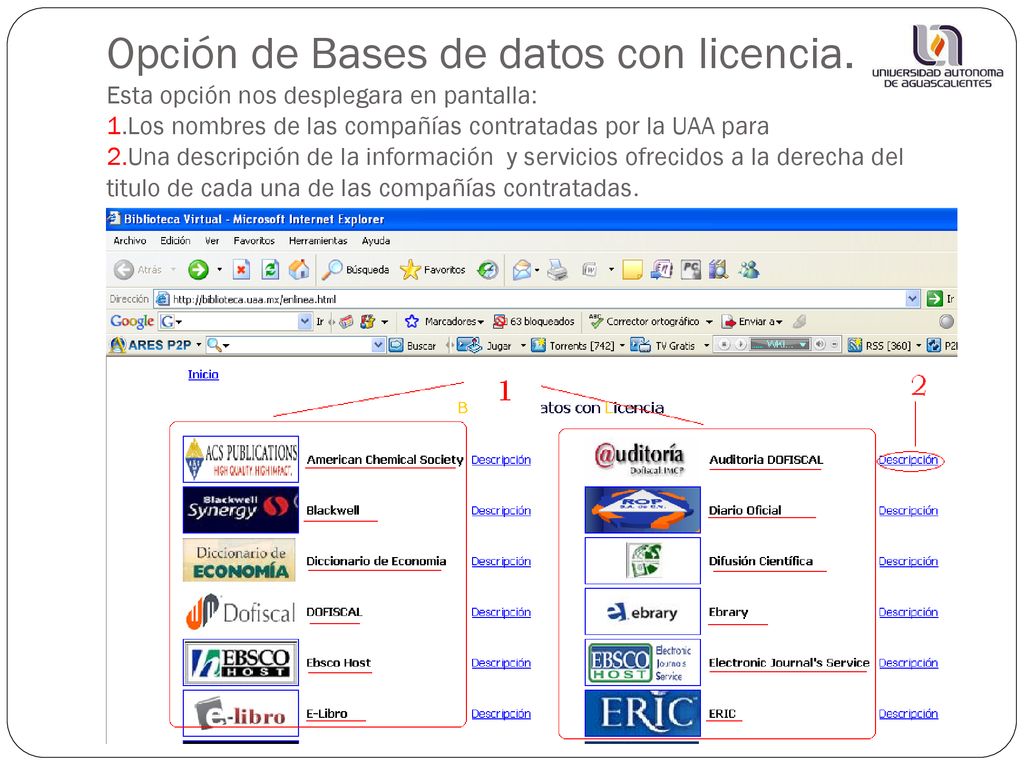The image size is (1024, 768).
Task: Click the Refresh page icon
Action: pos(270,269)
